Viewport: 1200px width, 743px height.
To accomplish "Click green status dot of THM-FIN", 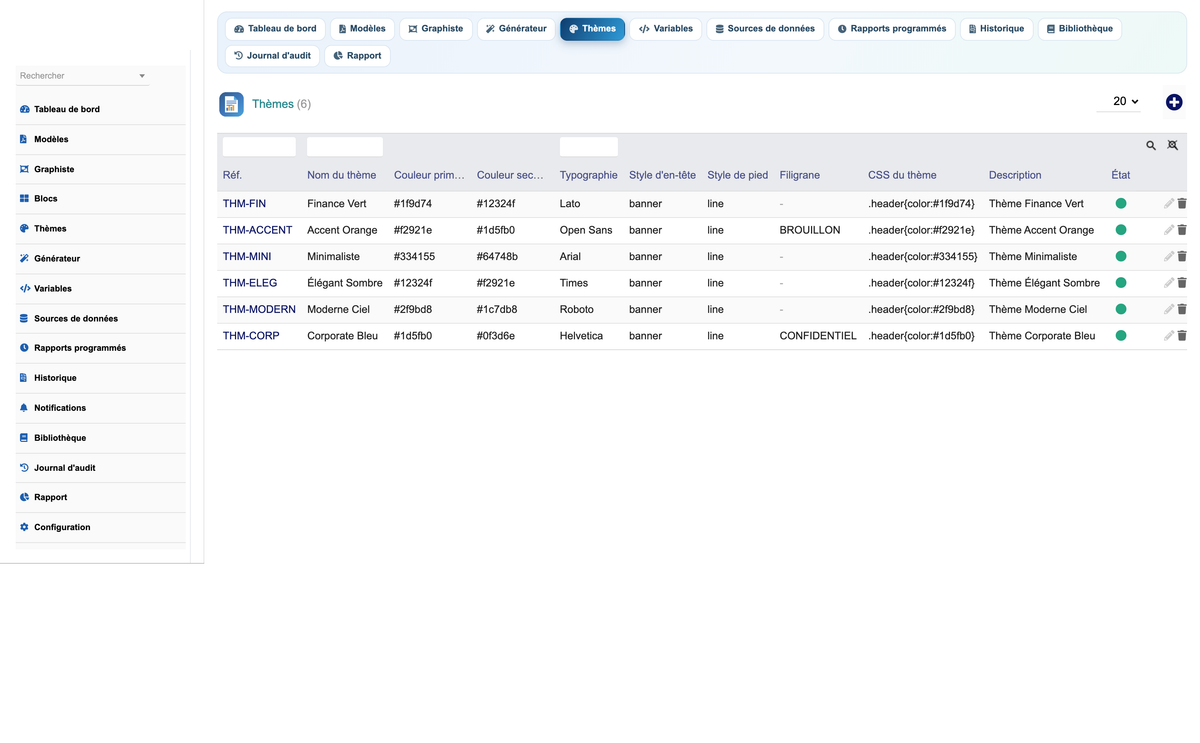I will tap(1121, 203).
